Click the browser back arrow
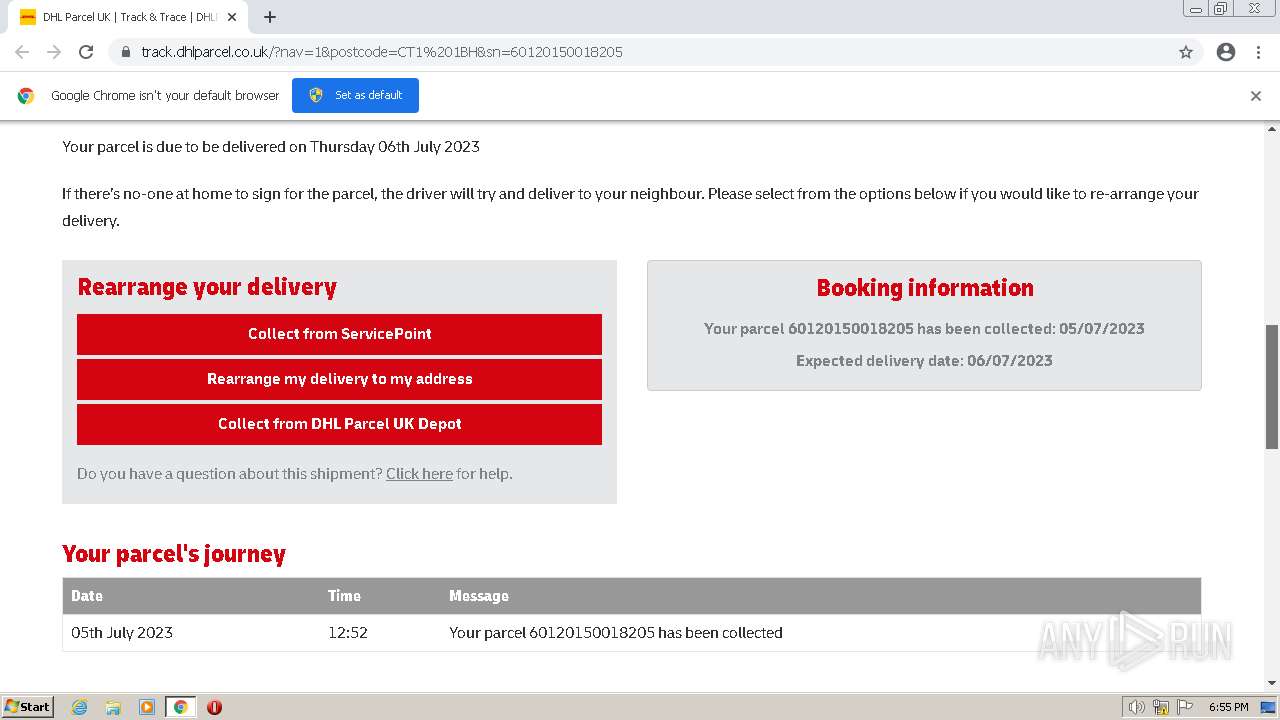Screen dimensions: 1280x720 (22, 52)
